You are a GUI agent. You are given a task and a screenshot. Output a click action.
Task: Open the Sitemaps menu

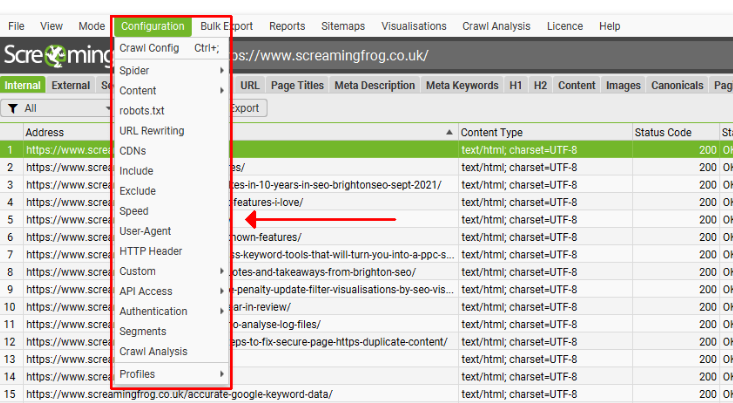pyautogui.click(x=343, y=26)
